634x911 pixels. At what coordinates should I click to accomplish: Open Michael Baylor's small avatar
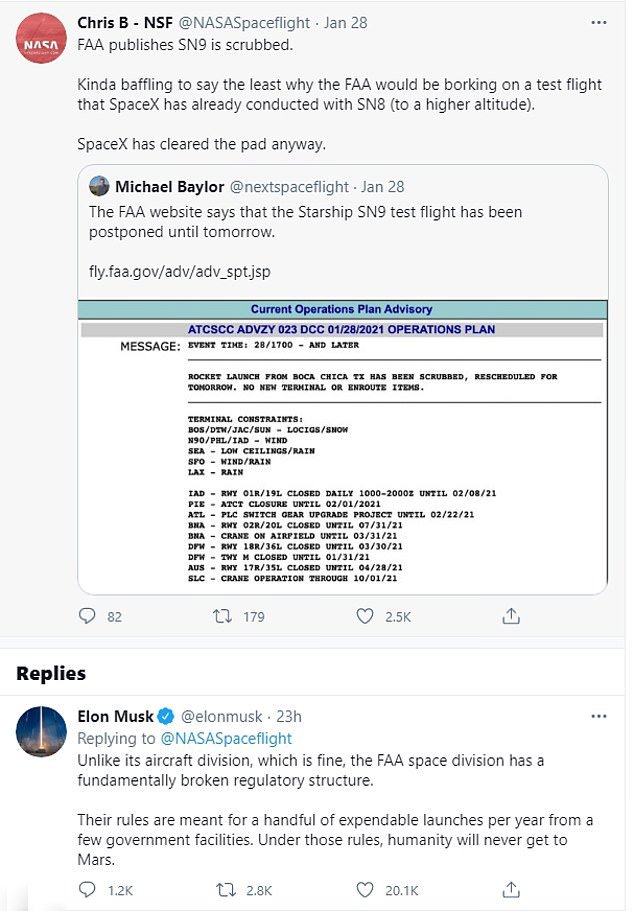pyautogui.click(x=99, y=186)
